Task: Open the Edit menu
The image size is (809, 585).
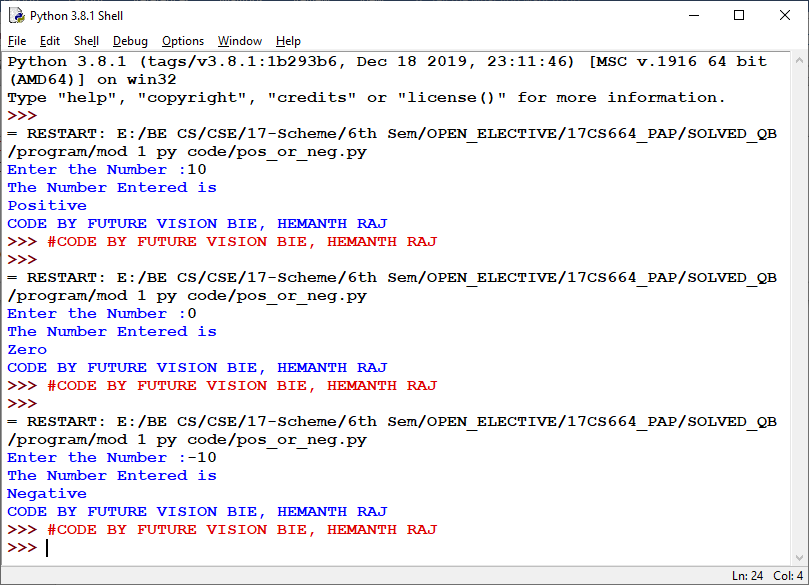Action: click(49, 41)
